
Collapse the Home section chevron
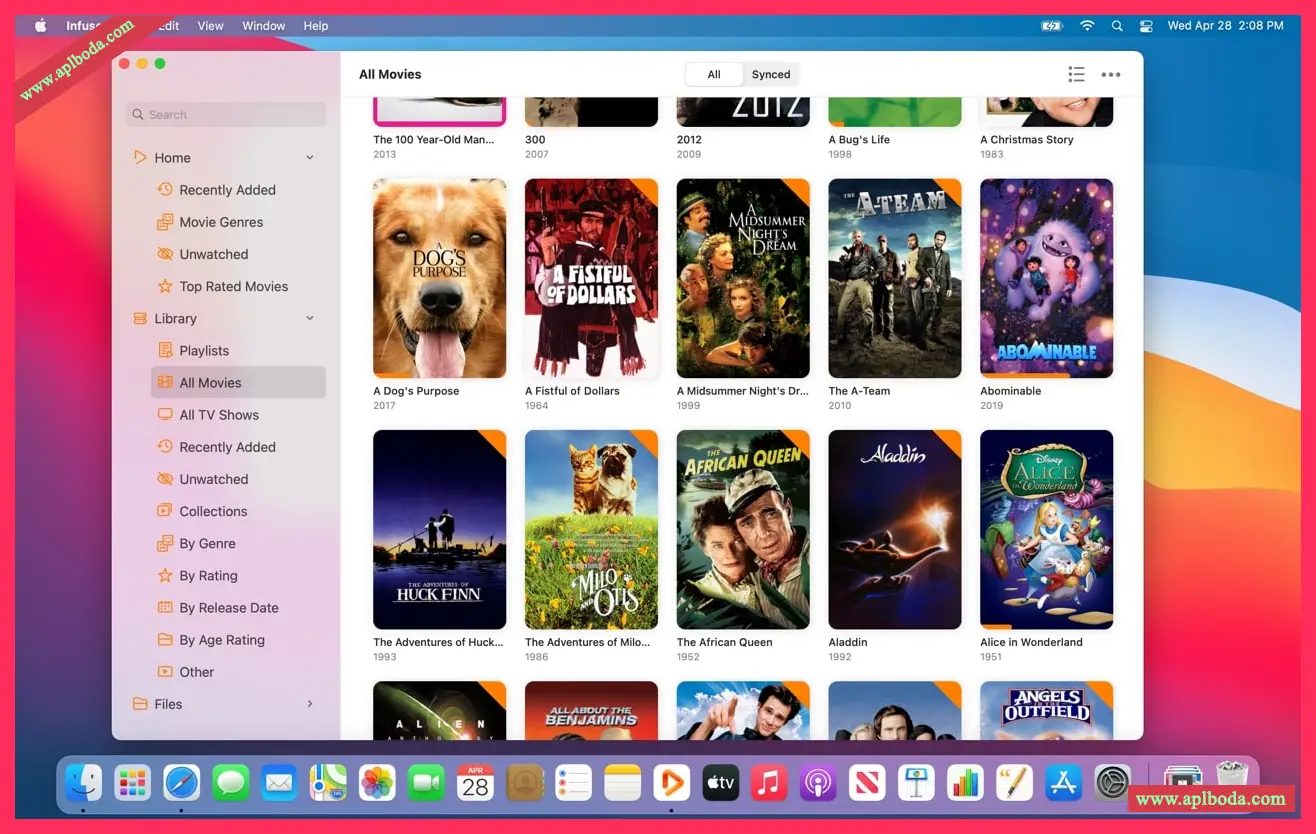pyautogui.click(x=310, y=158)
